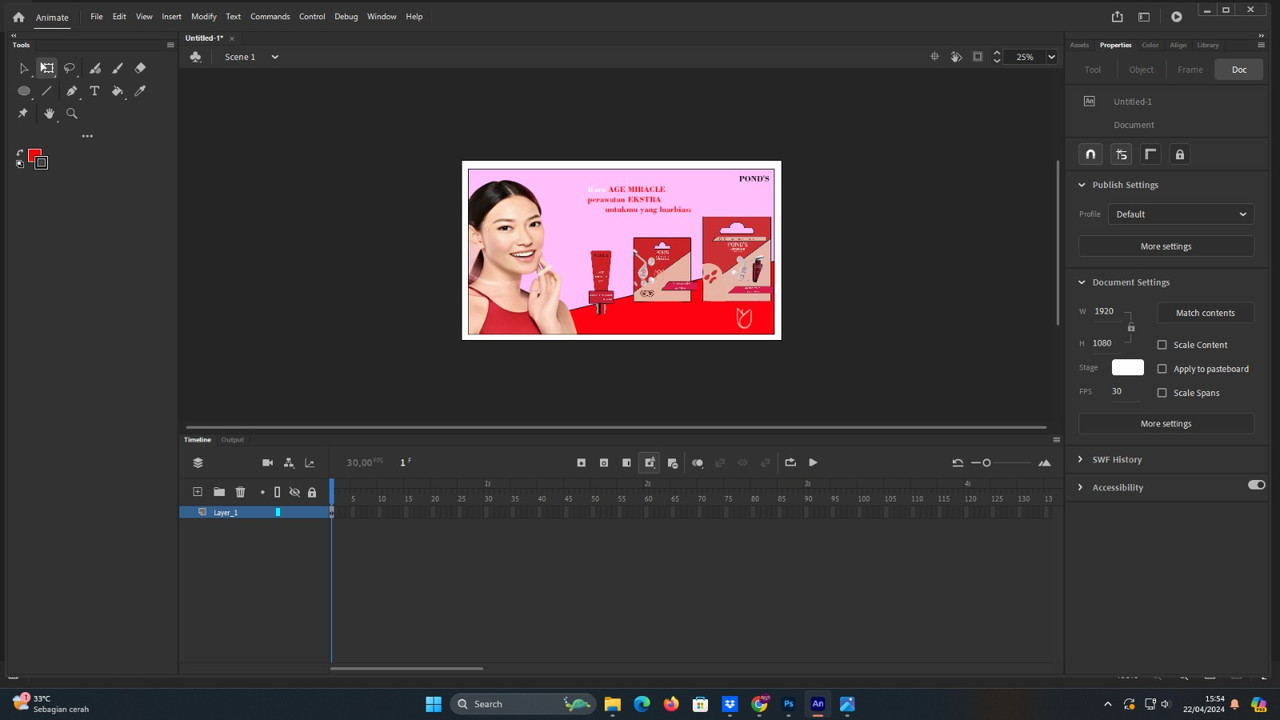1280x720 pixels.
Task: Select the Frame properties tab
Action: pos(1190,69)
